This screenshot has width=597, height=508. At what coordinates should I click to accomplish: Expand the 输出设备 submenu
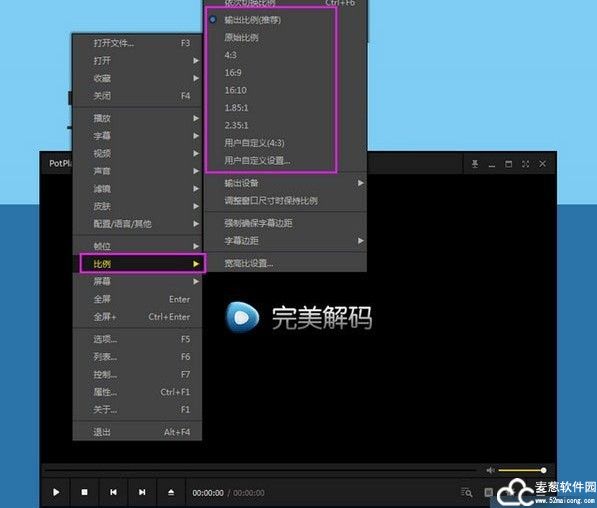click(x=285, y=183)
